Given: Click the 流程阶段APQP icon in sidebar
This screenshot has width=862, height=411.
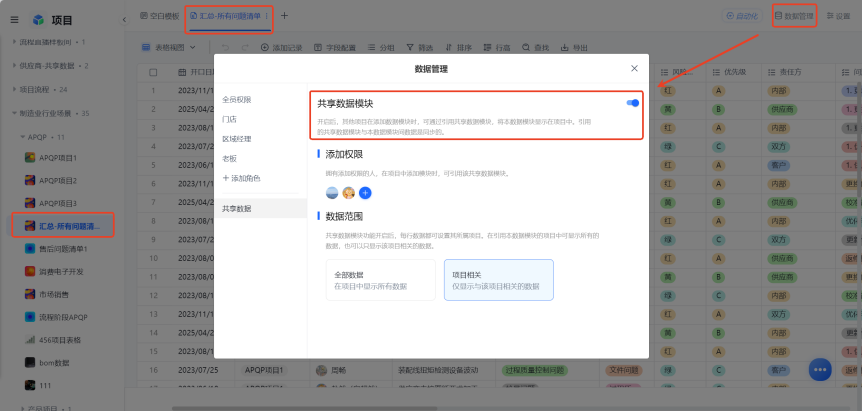Looking at the screenshot, I should (30, 317).
